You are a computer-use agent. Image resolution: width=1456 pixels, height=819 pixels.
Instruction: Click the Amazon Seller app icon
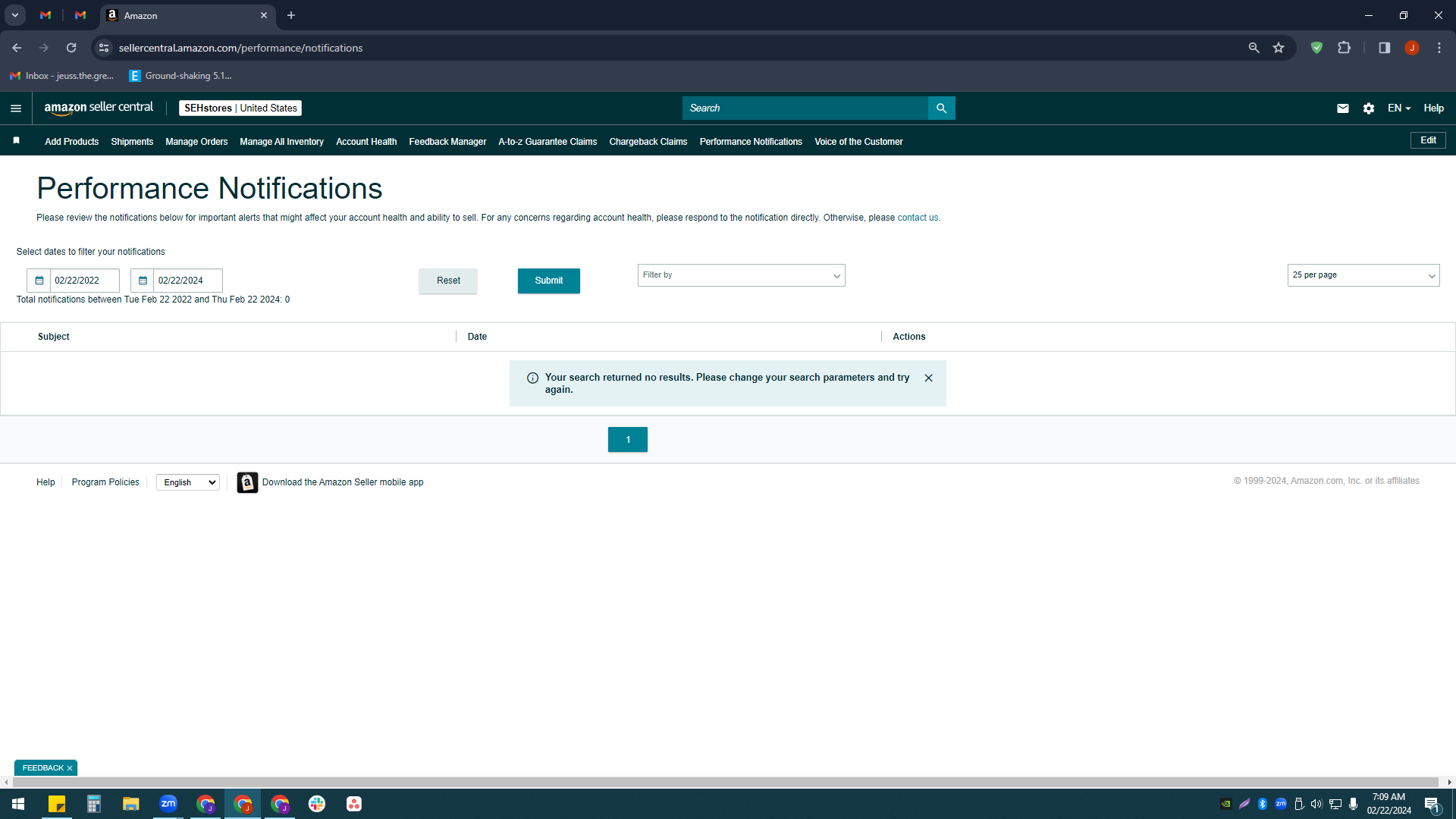pos(247,482)
